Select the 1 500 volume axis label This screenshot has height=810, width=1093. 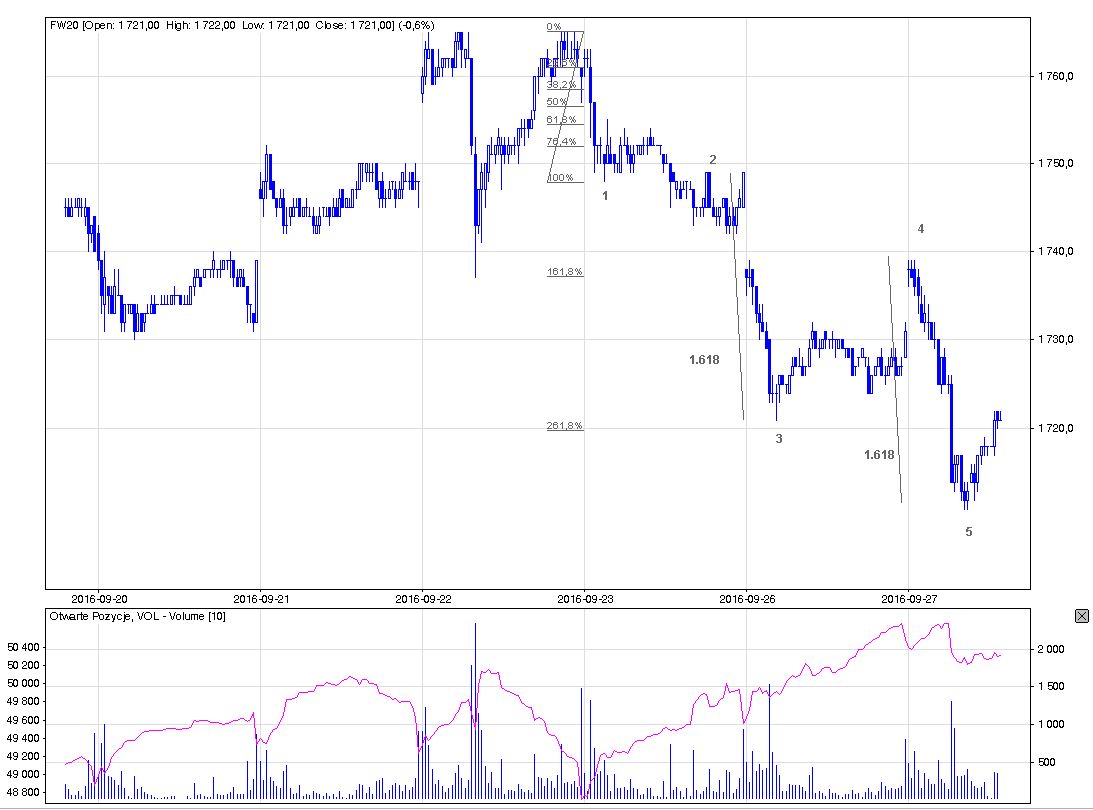coord(1051,686)
